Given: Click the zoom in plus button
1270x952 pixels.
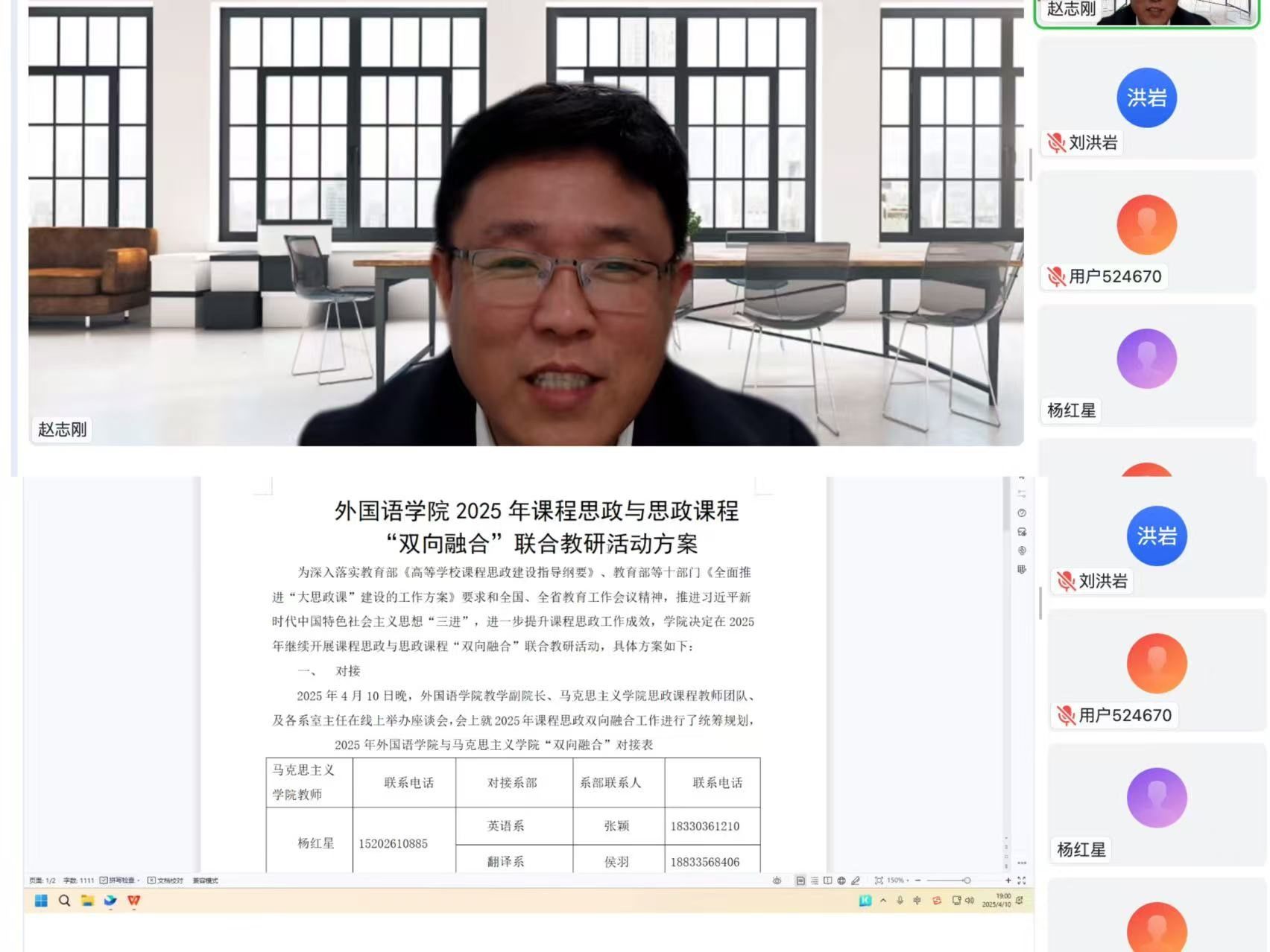Looking at the screenshot, I should (x=1008, y=880).
